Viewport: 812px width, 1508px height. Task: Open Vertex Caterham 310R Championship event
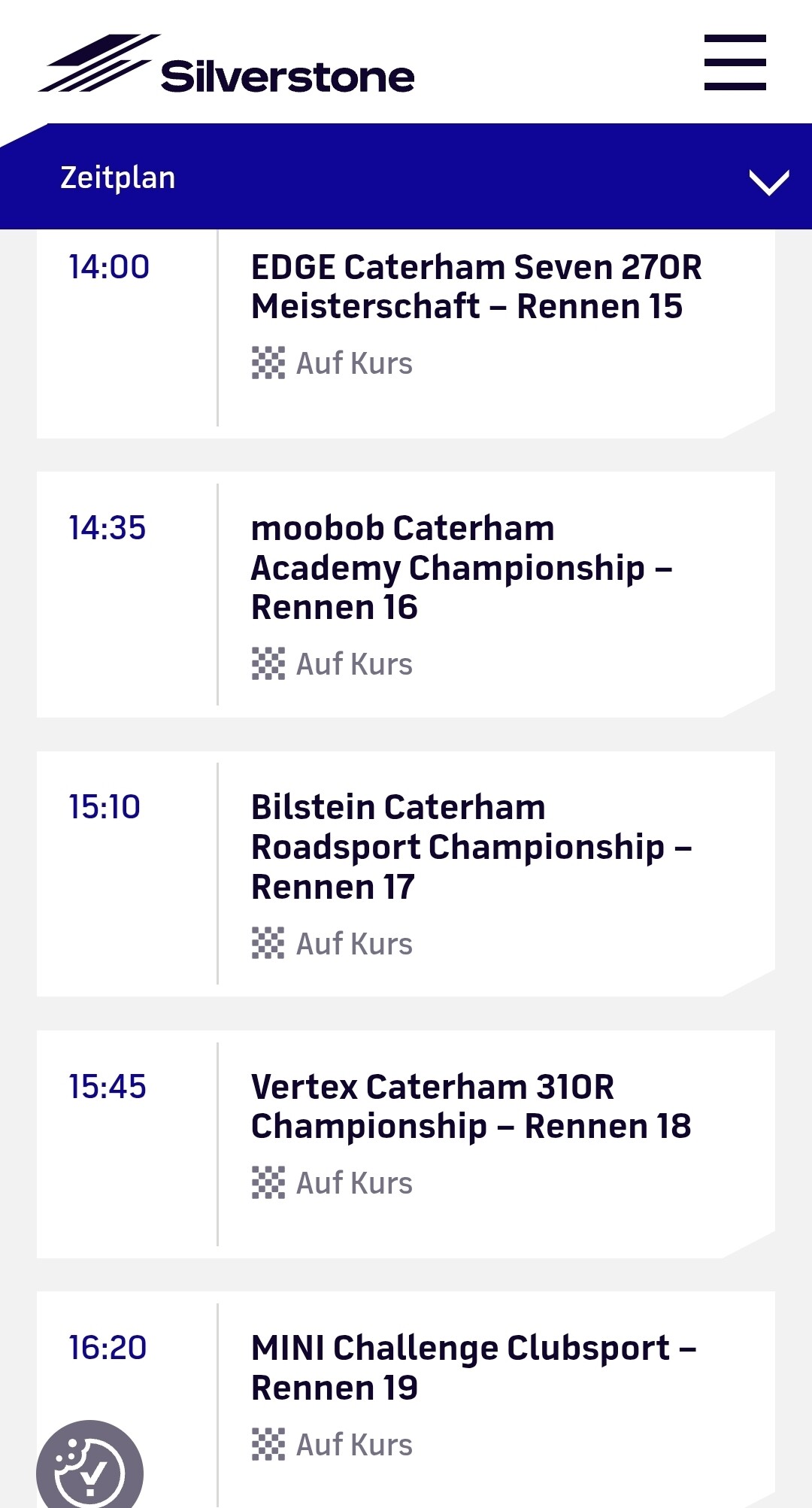tap(471, 1106)
